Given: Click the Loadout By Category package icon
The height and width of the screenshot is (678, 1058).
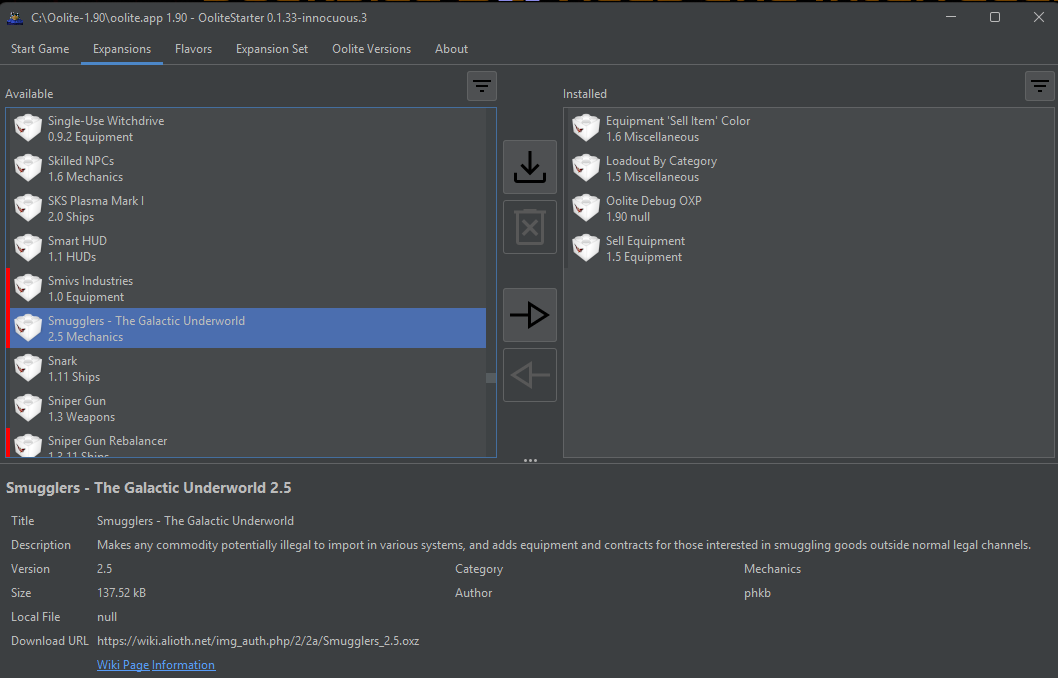Looking at the screenshot, I should (586, 168).
